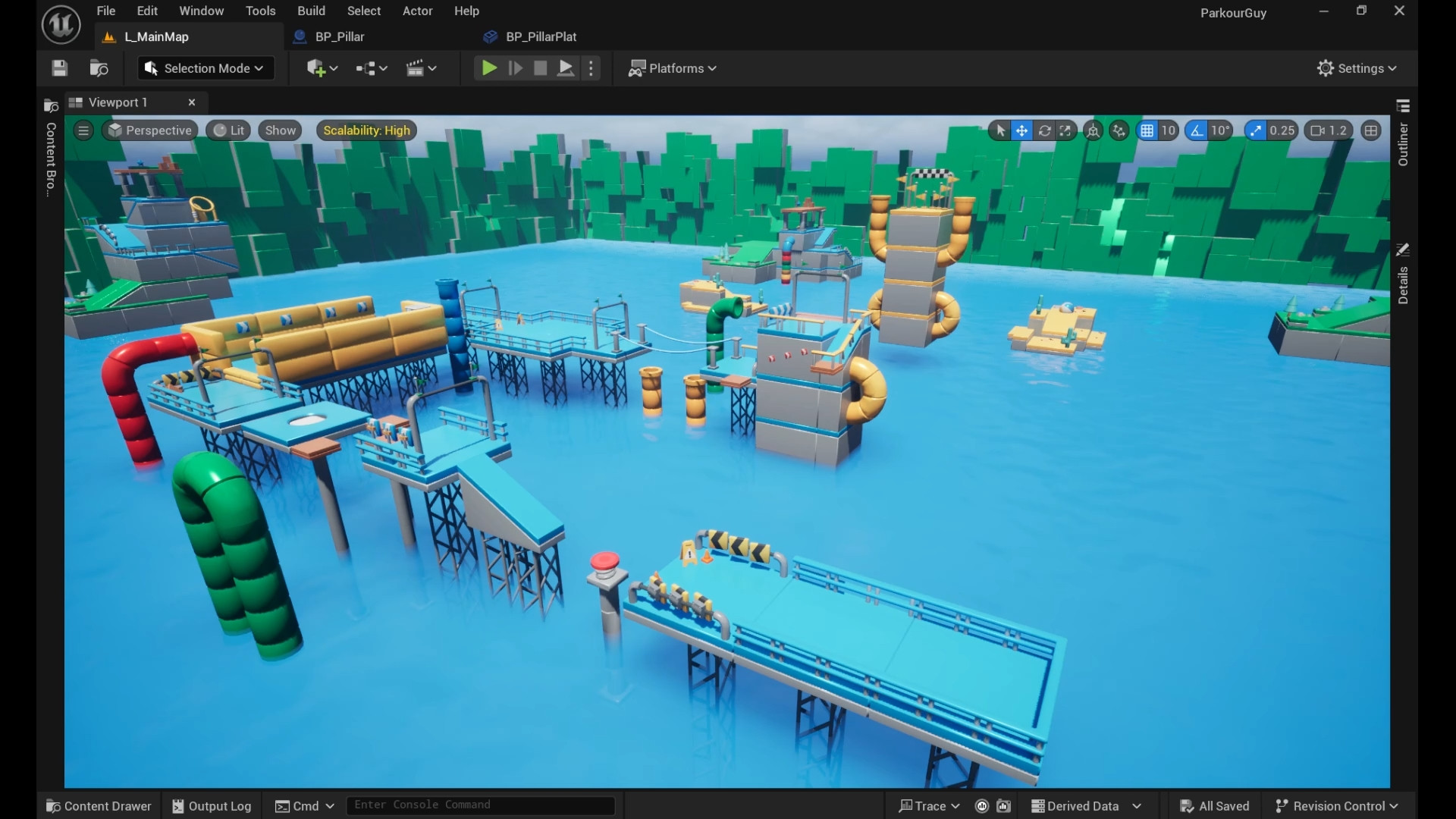Adjust camera speed 1.2 control
Image resolution: width=1456 pixels, height=819 pixels.
[x=1329, y=130]
